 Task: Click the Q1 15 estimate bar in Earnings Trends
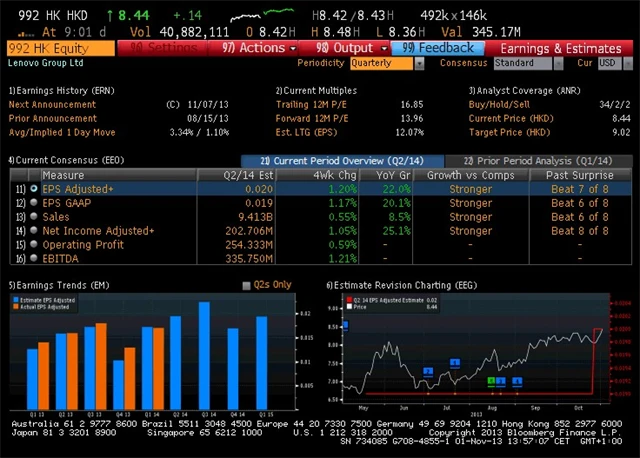[x=262, y=363]
